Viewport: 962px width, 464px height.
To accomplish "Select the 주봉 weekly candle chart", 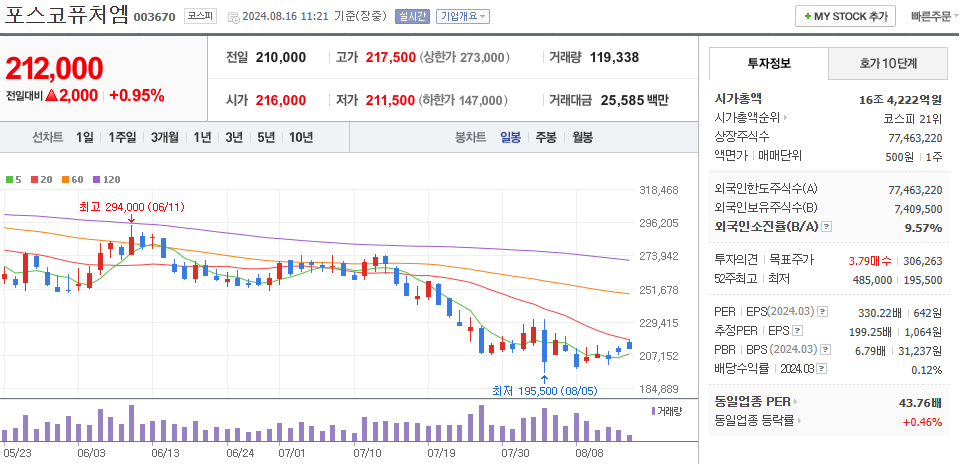I will coord(546,137).
